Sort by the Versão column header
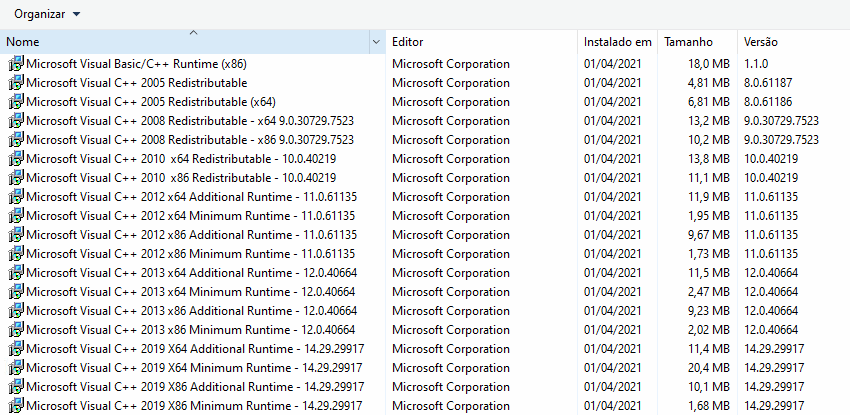 pos(794,42)
